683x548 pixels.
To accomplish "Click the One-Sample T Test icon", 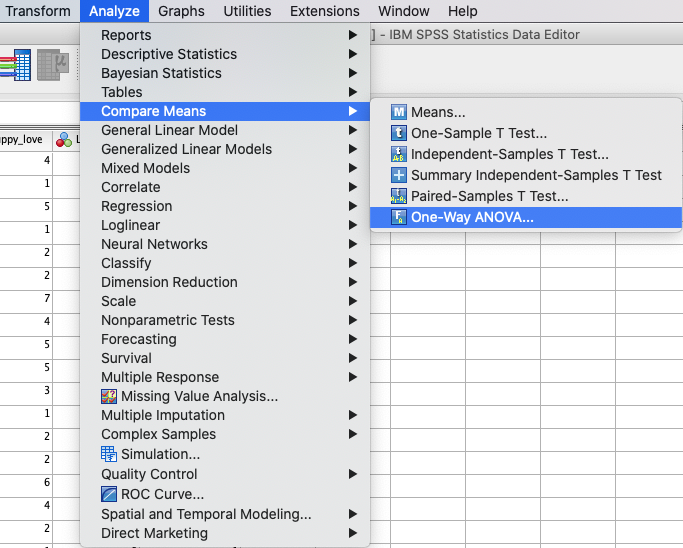I will tap(399, 133).
